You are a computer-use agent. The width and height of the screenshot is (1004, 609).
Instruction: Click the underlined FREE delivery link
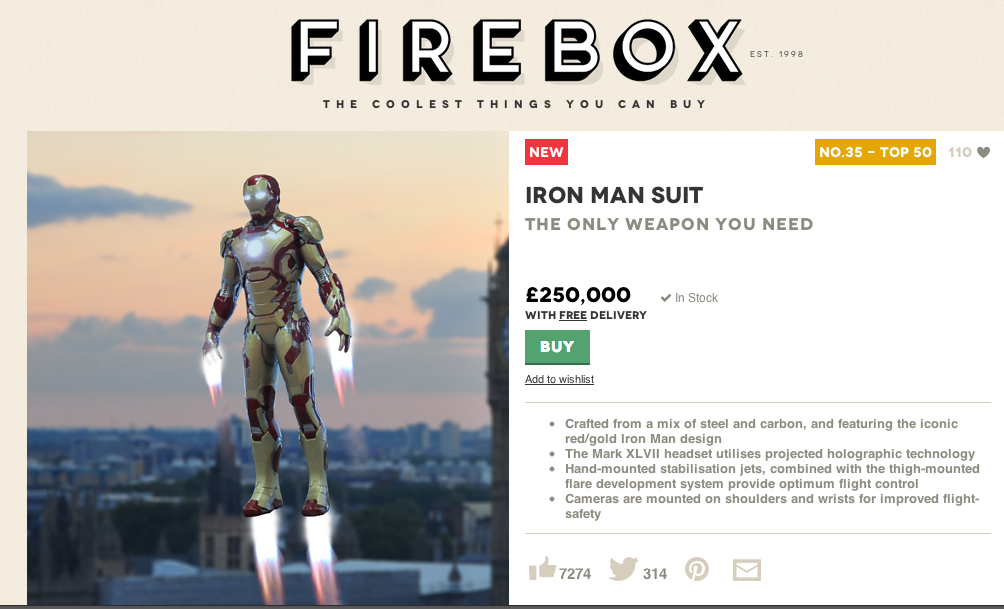572,315
